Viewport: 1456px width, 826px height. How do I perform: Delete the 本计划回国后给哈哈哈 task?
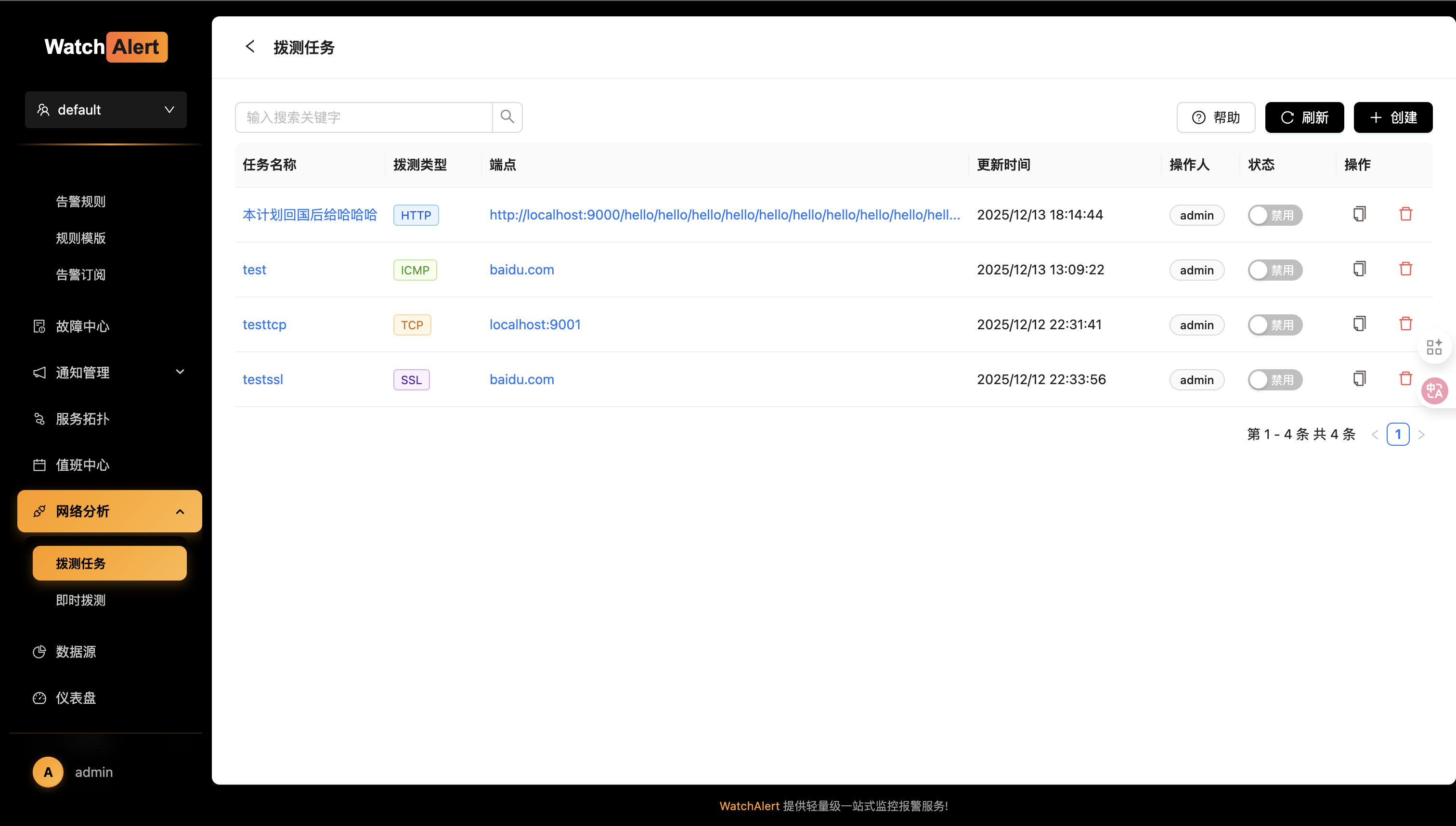1405,214
